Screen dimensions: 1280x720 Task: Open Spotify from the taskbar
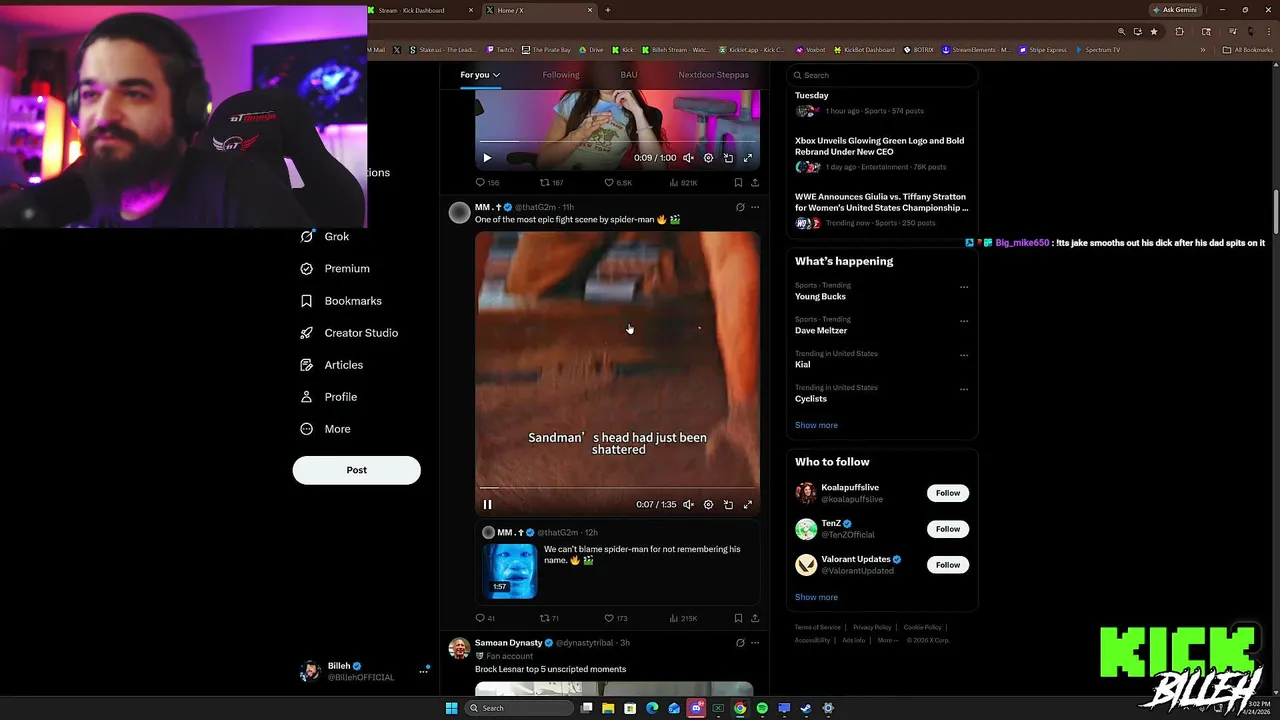click(762, 708)
